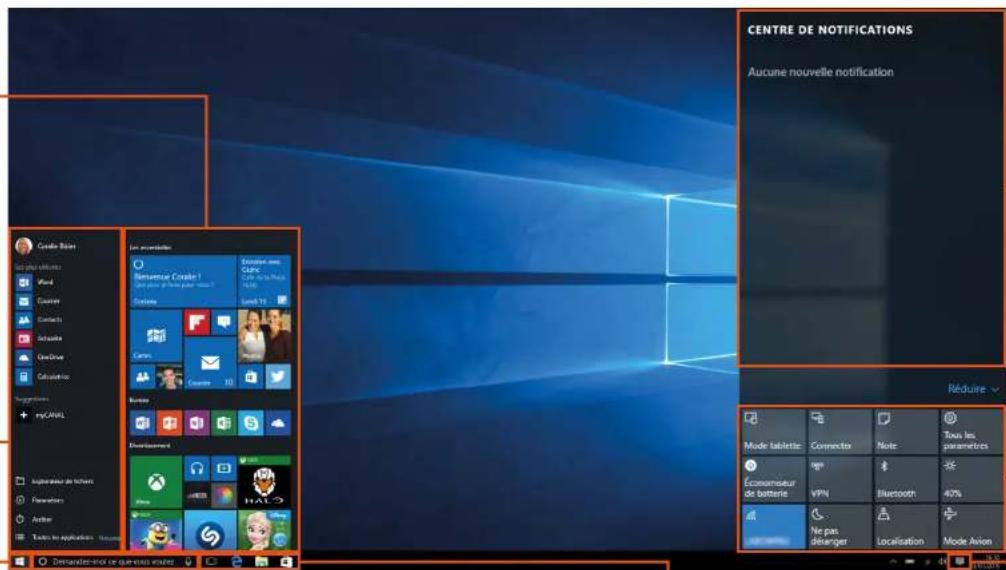Click the Cortana search box

pos(114,562)
